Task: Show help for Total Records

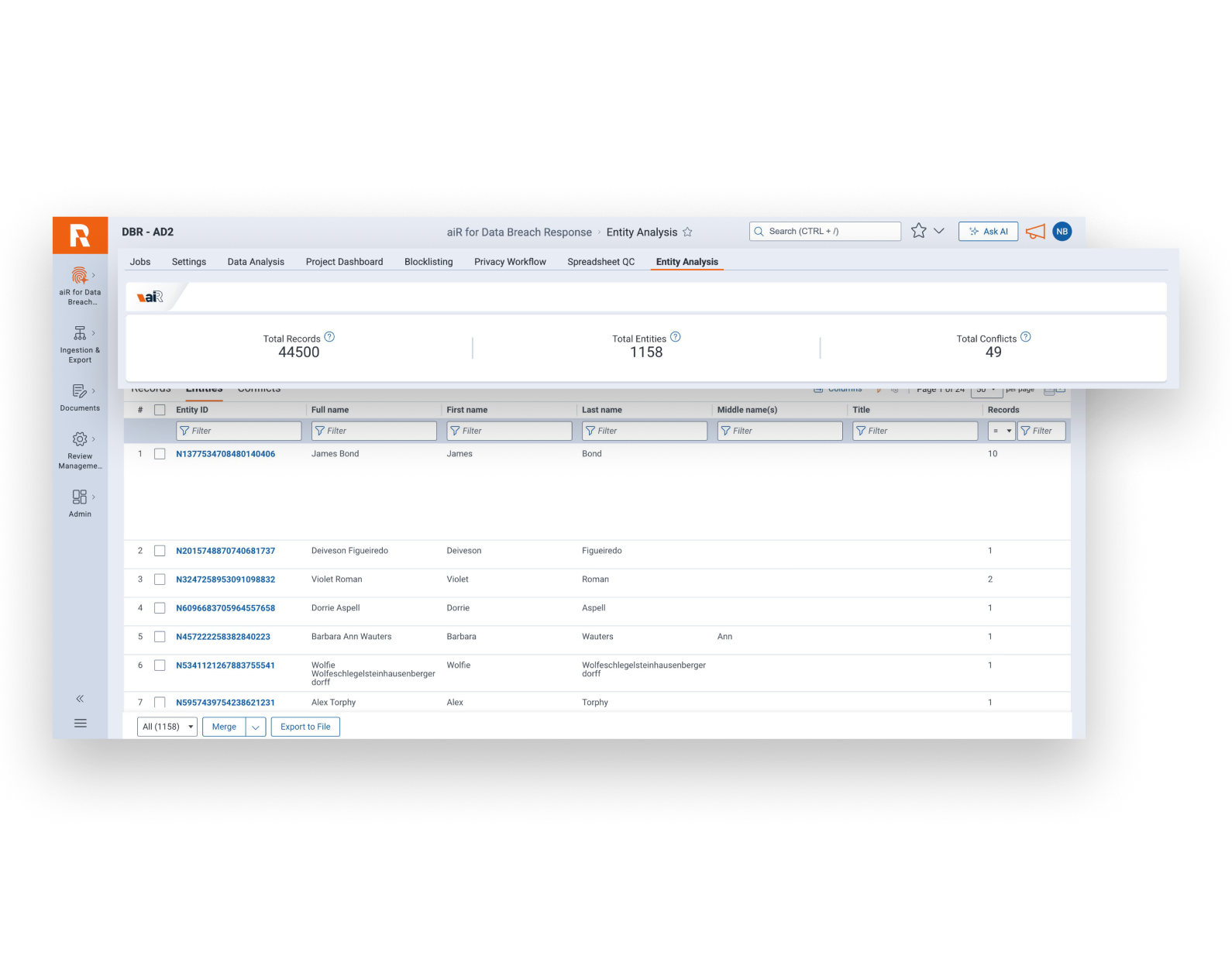Action: coord(329,337)
